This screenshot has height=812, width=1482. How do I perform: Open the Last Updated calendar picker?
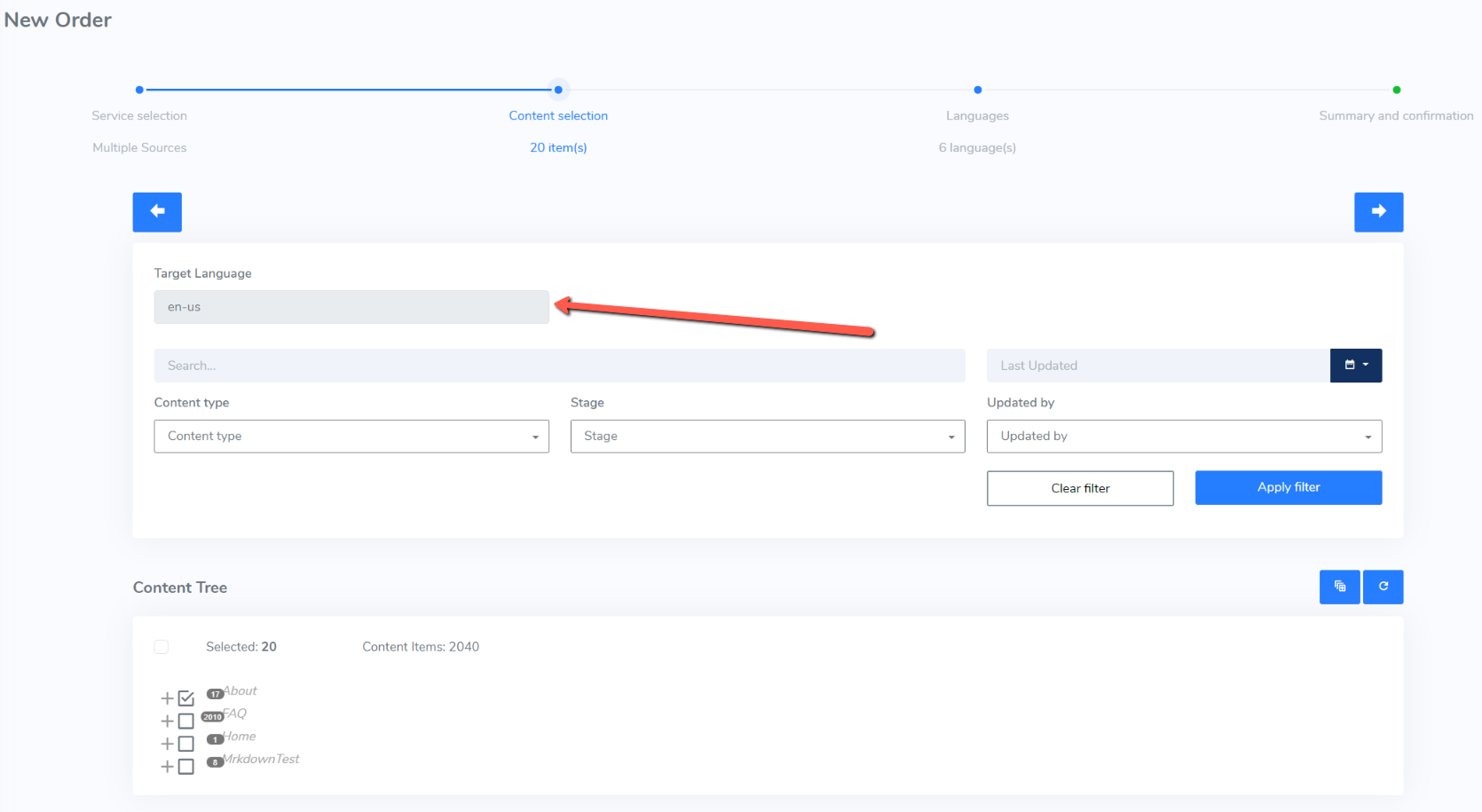click(1356, 366)
